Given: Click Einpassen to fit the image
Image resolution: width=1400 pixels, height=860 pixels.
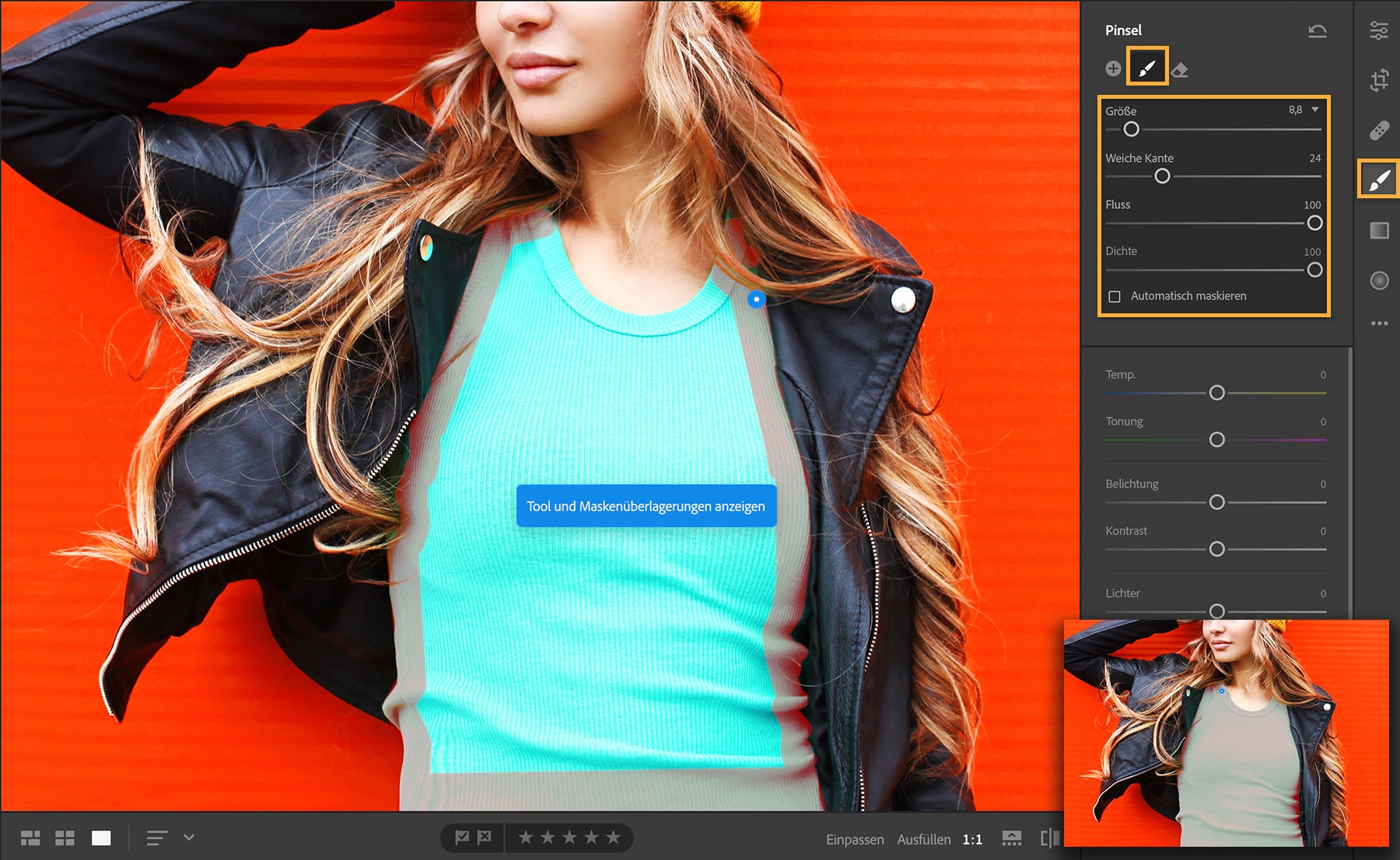Looking at the screenshot, I should (856, 840).
